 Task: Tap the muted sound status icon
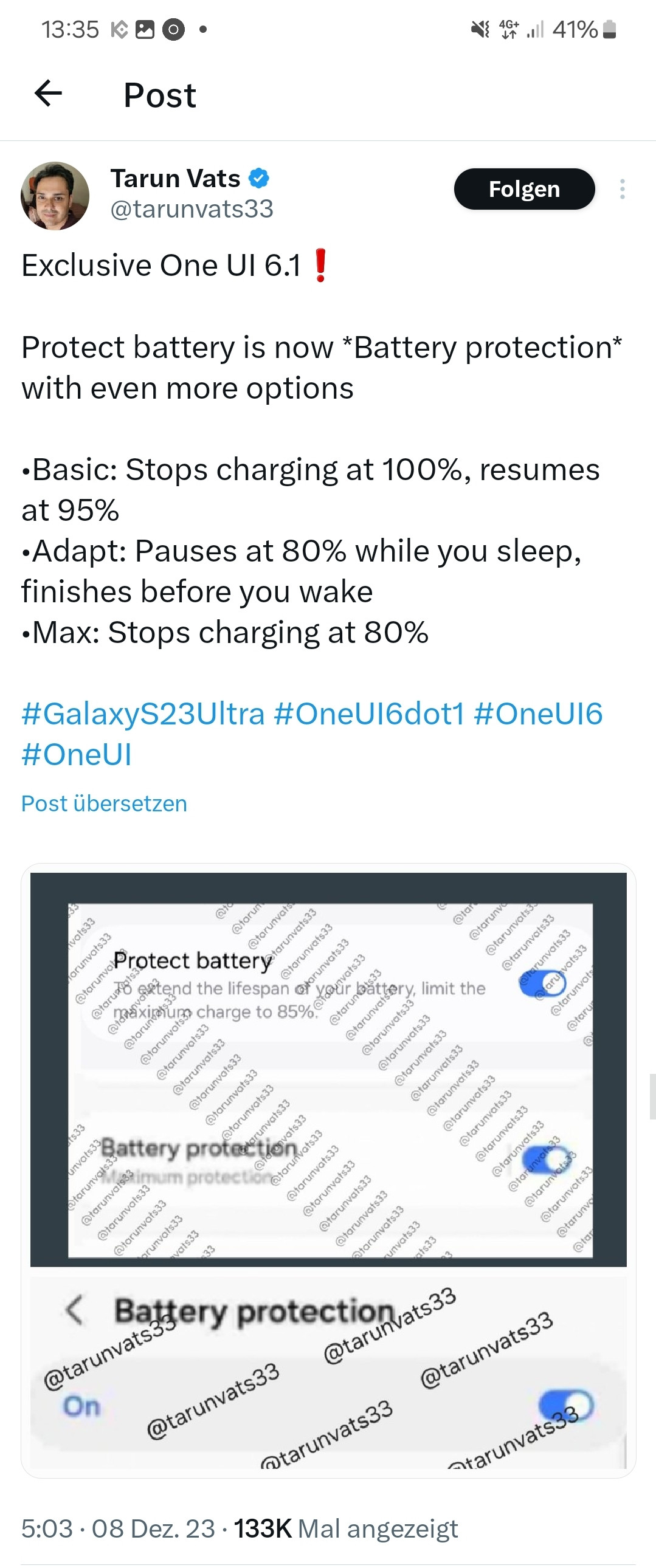point(480,29)
